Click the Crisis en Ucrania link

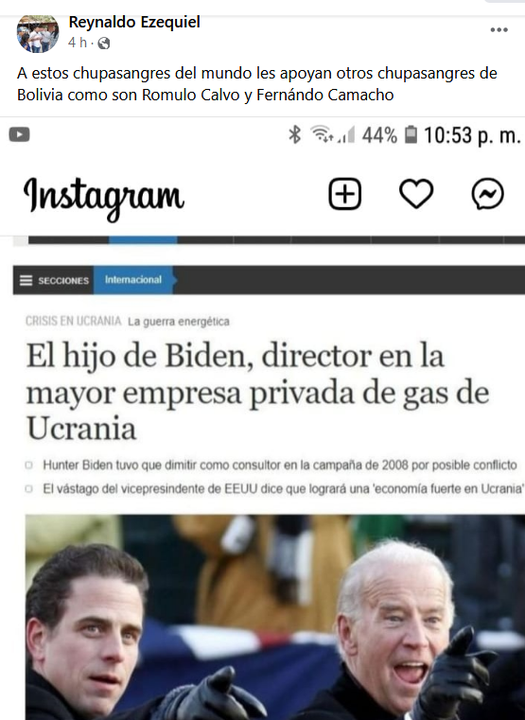(73, 321)
